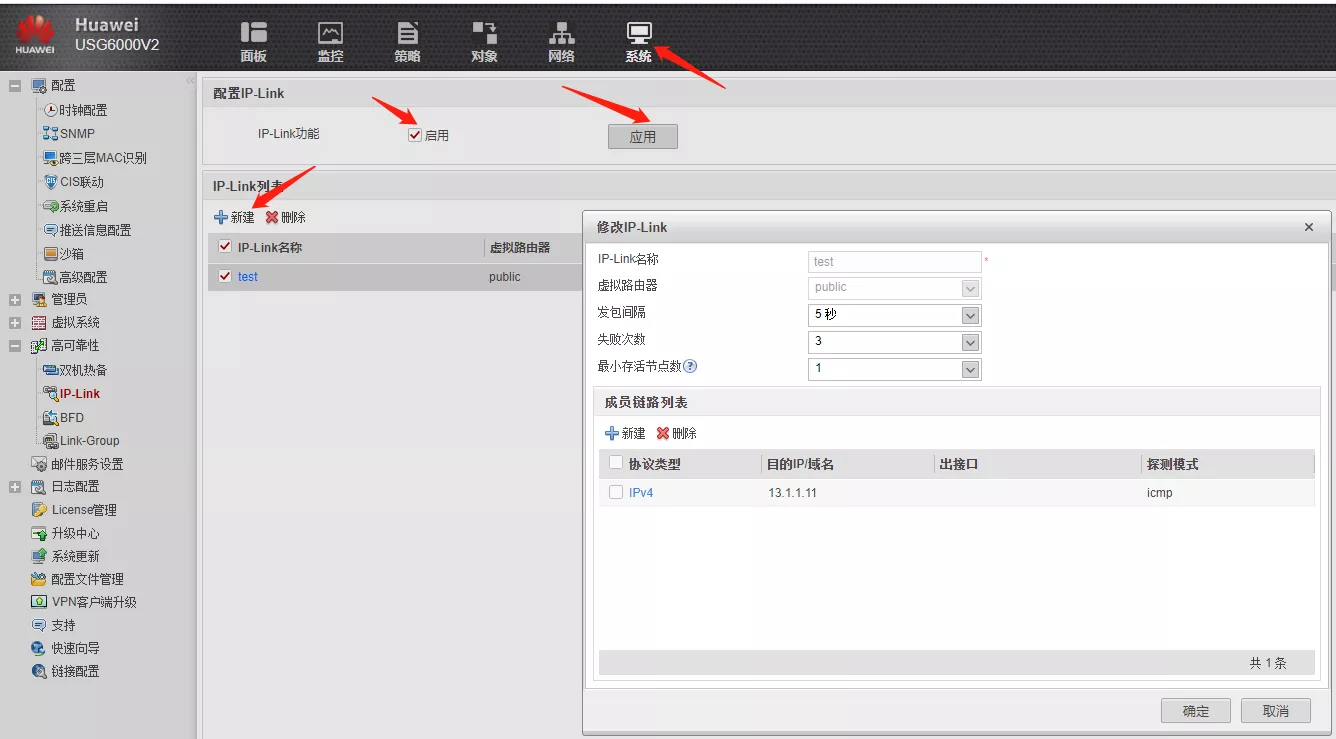Open the 网络 network icon
Viewport: 1336px width, 739px height.
pos(561,33)
